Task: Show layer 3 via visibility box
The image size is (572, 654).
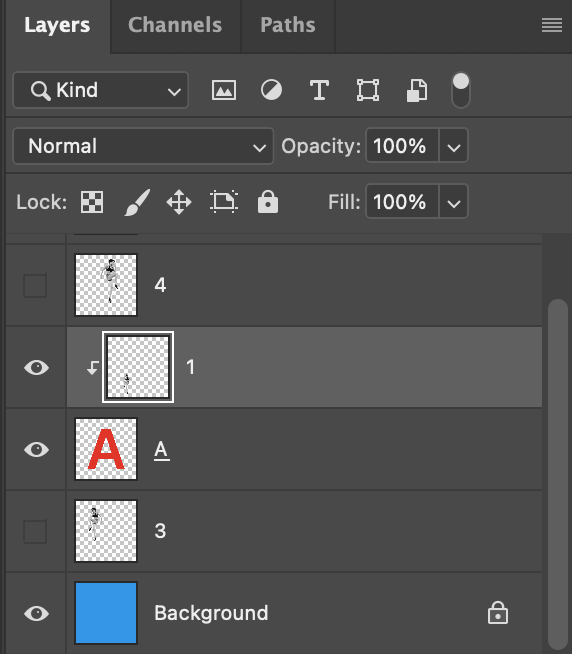Action: (35, 531)
